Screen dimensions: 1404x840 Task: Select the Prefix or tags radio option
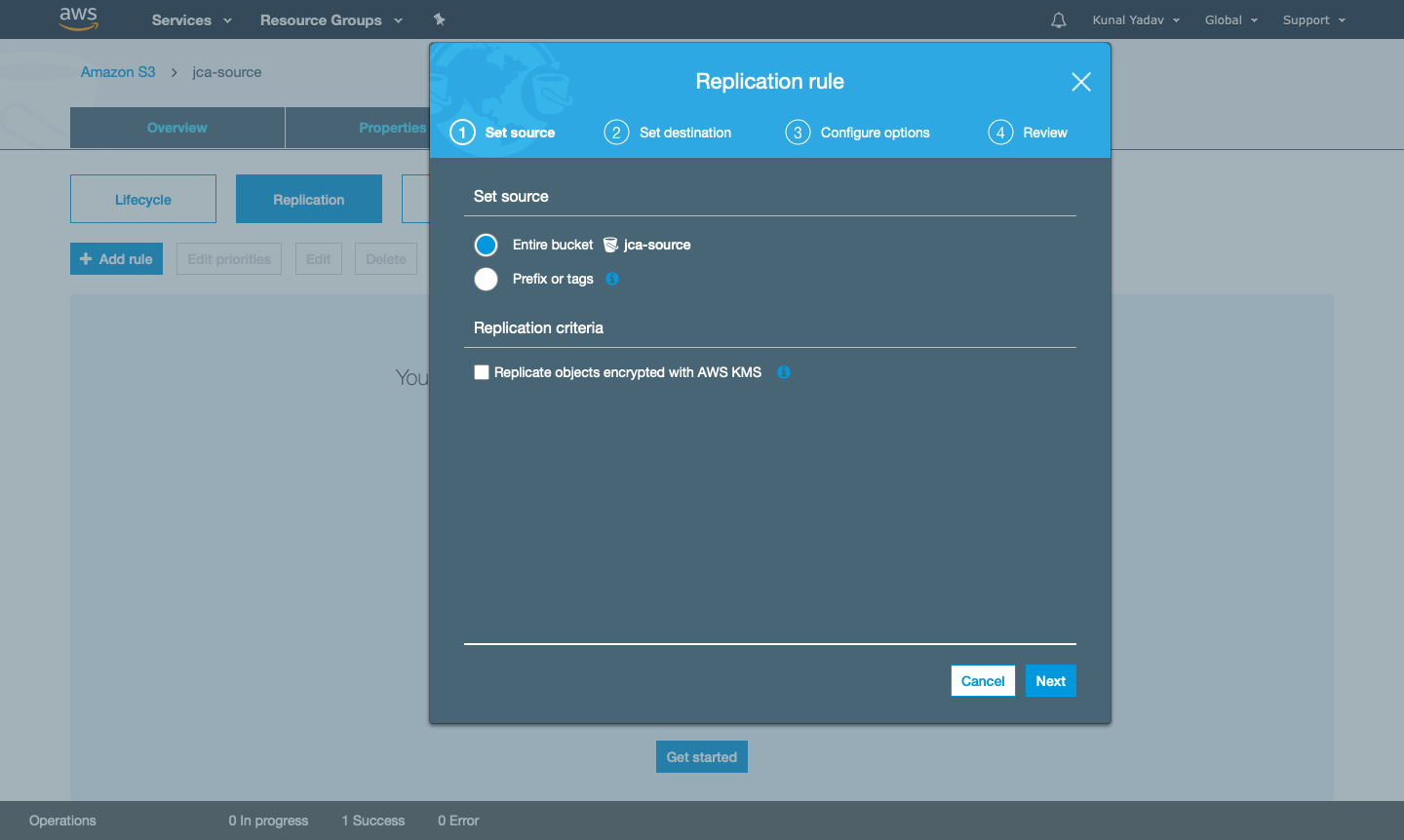486,279
